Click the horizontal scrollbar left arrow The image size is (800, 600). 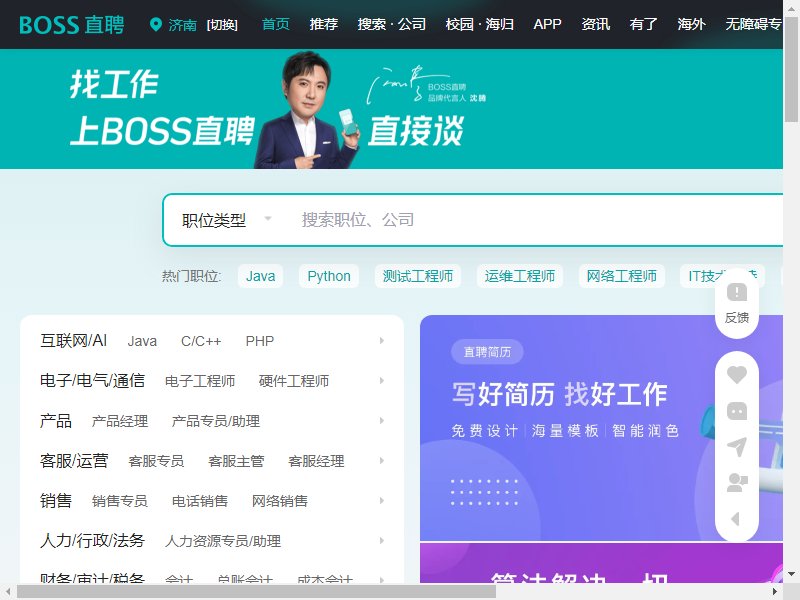tap(8, 592)
